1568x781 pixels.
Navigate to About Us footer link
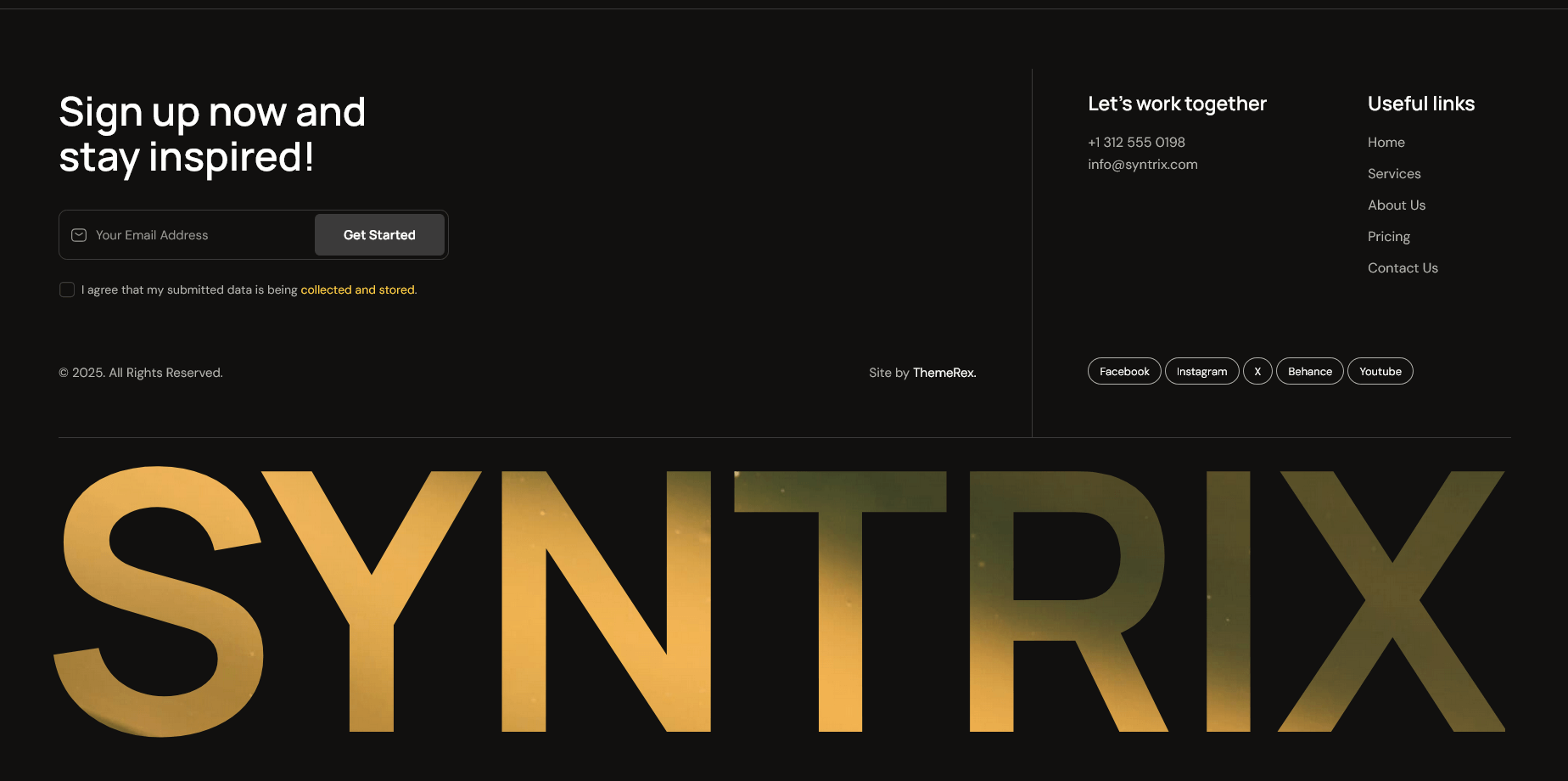point(1396,205)
